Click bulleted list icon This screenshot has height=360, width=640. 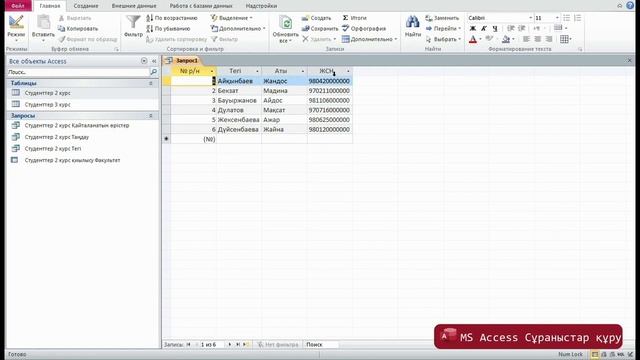tap(567, 18)
